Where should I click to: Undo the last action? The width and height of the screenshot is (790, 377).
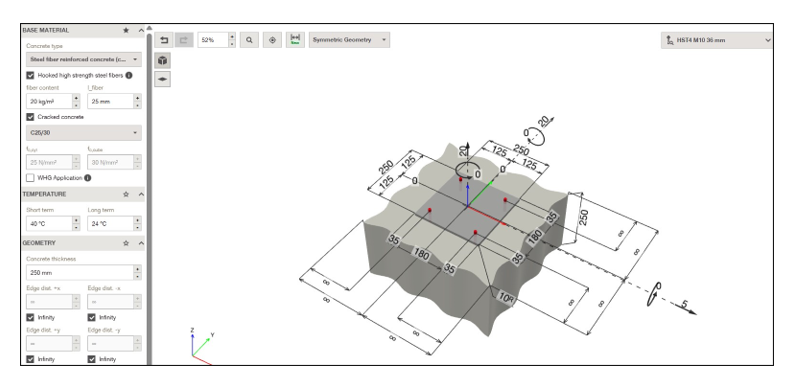click(x=164, y=40)
